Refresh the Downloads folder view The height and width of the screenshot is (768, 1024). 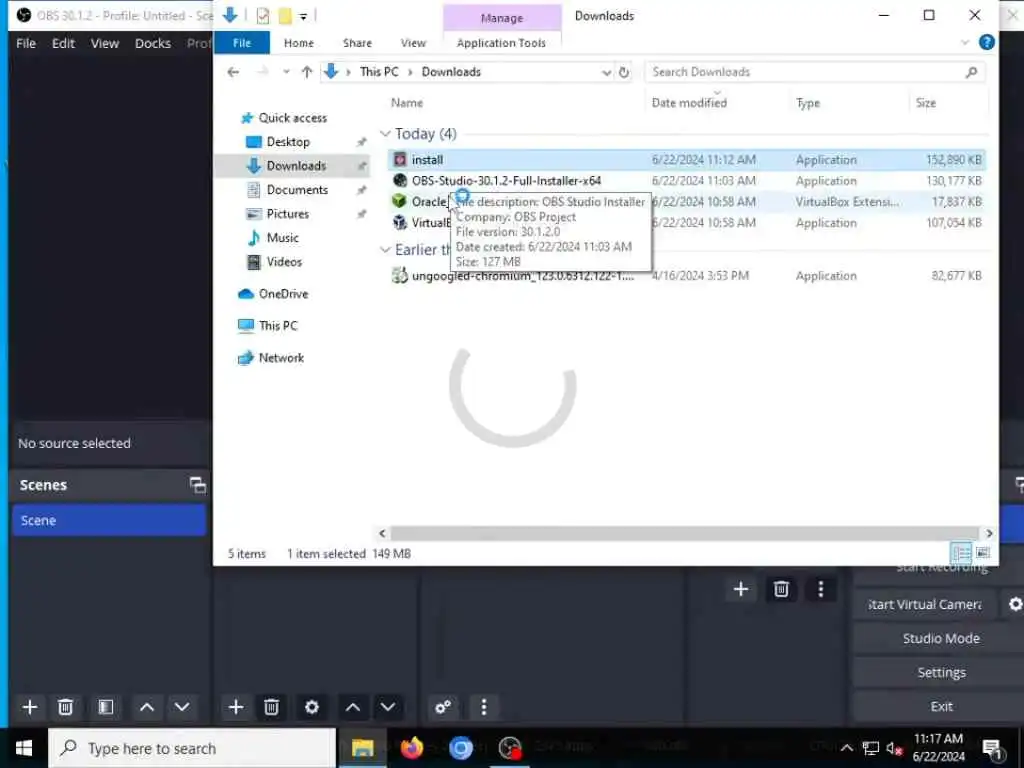[624, 72]
